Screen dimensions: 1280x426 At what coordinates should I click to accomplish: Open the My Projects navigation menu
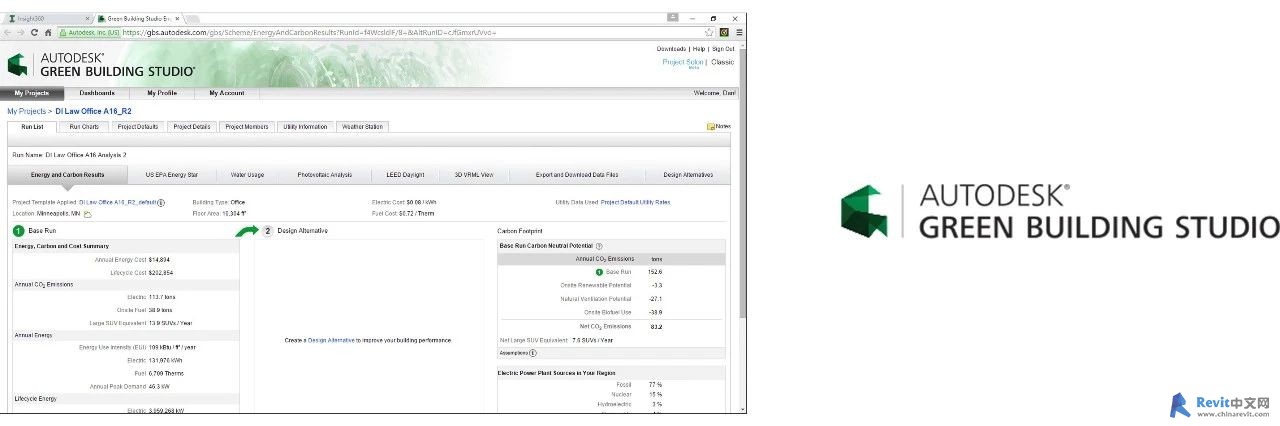31,93
